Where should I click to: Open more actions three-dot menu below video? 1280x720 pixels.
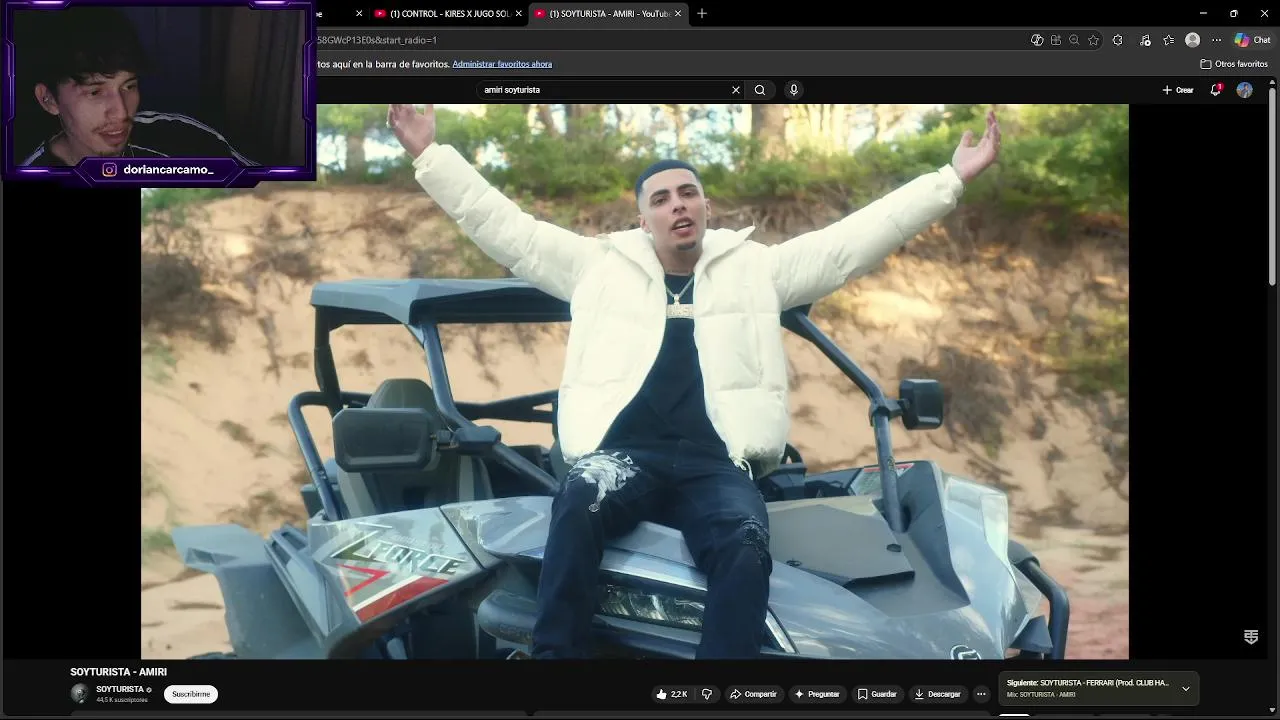[981, 694]
